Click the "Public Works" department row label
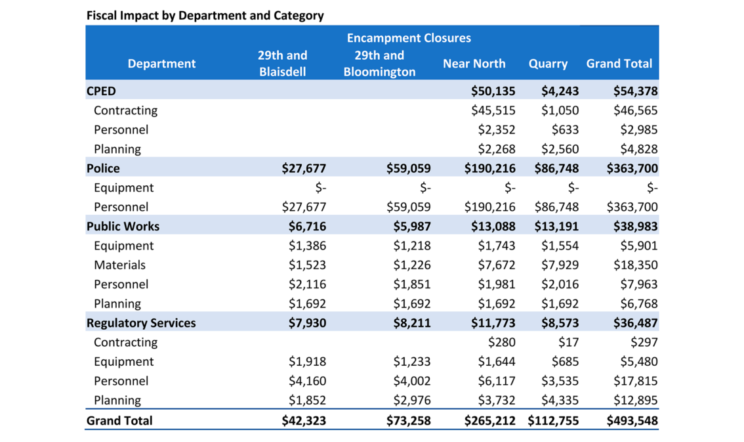Screen dimensions: 744x442 tap(123, 226)
